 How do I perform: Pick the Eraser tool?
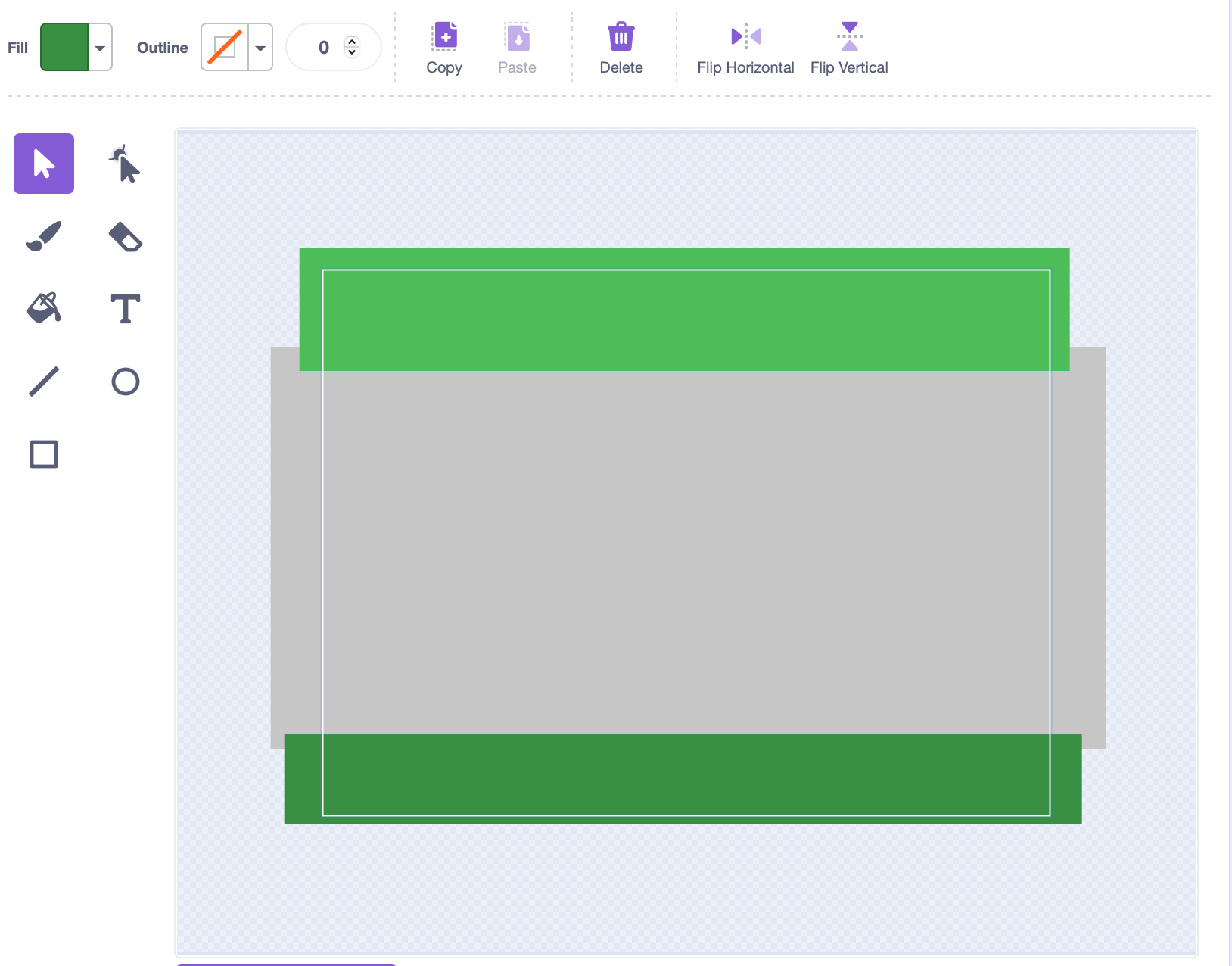coord(125,236)
